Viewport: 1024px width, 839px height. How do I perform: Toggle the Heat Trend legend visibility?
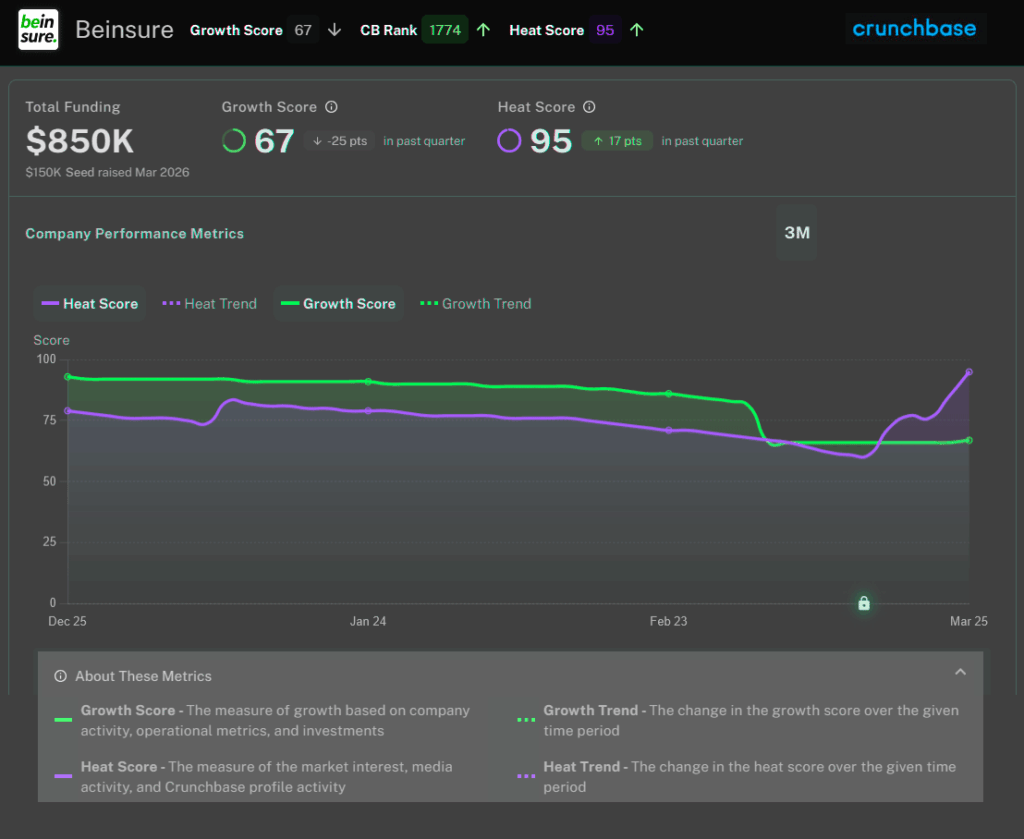(x=209, y=303)
